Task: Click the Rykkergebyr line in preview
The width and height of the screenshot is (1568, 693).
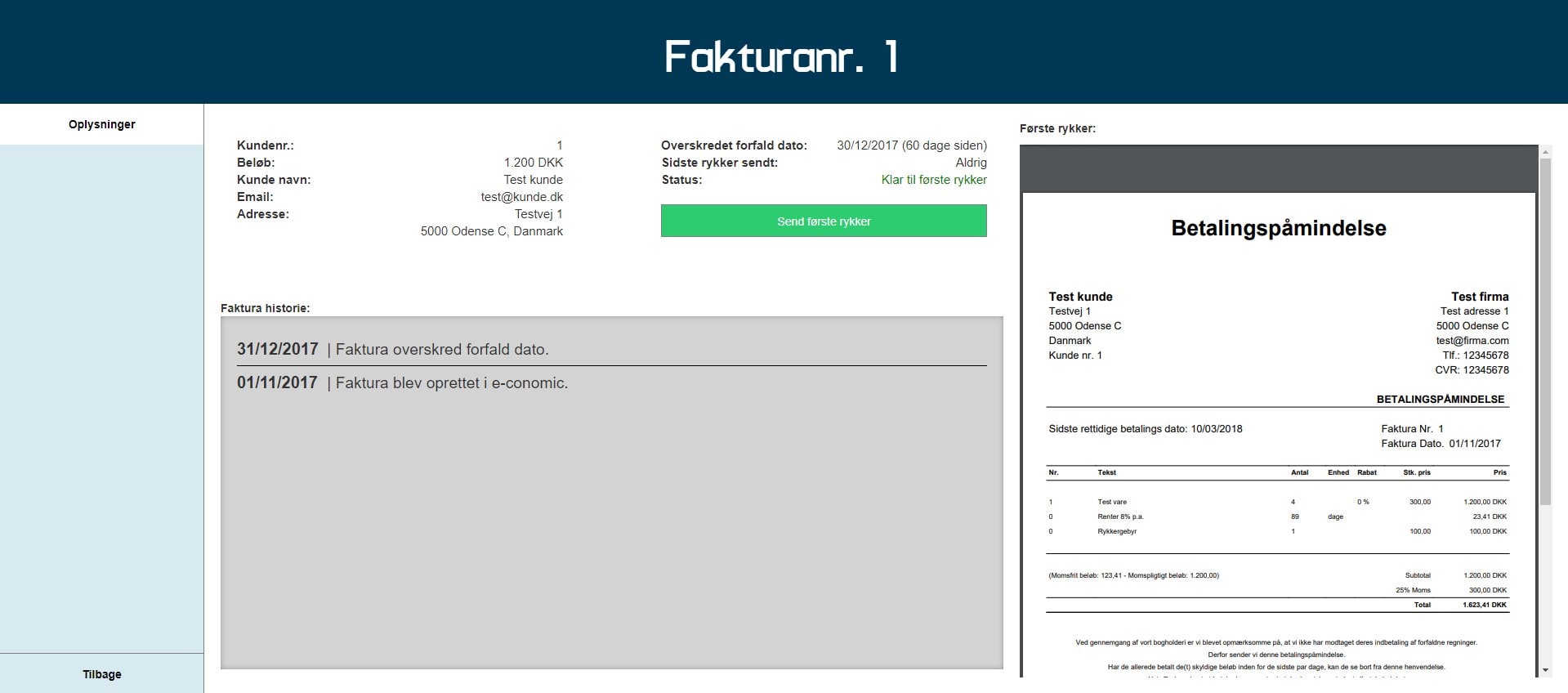Action: tap(1116, 531)
